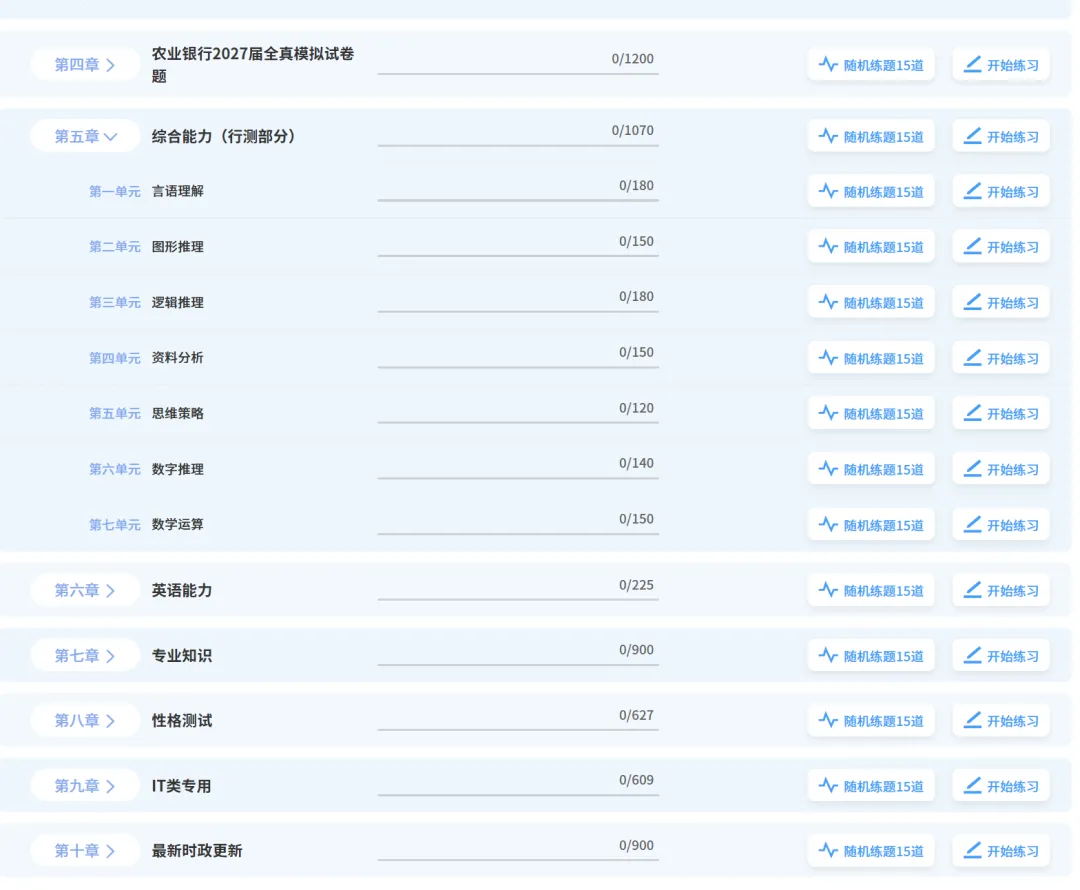Click 开始练习 pencil icon for 数学运算
1080x890 pixels.
pos(973,525)
